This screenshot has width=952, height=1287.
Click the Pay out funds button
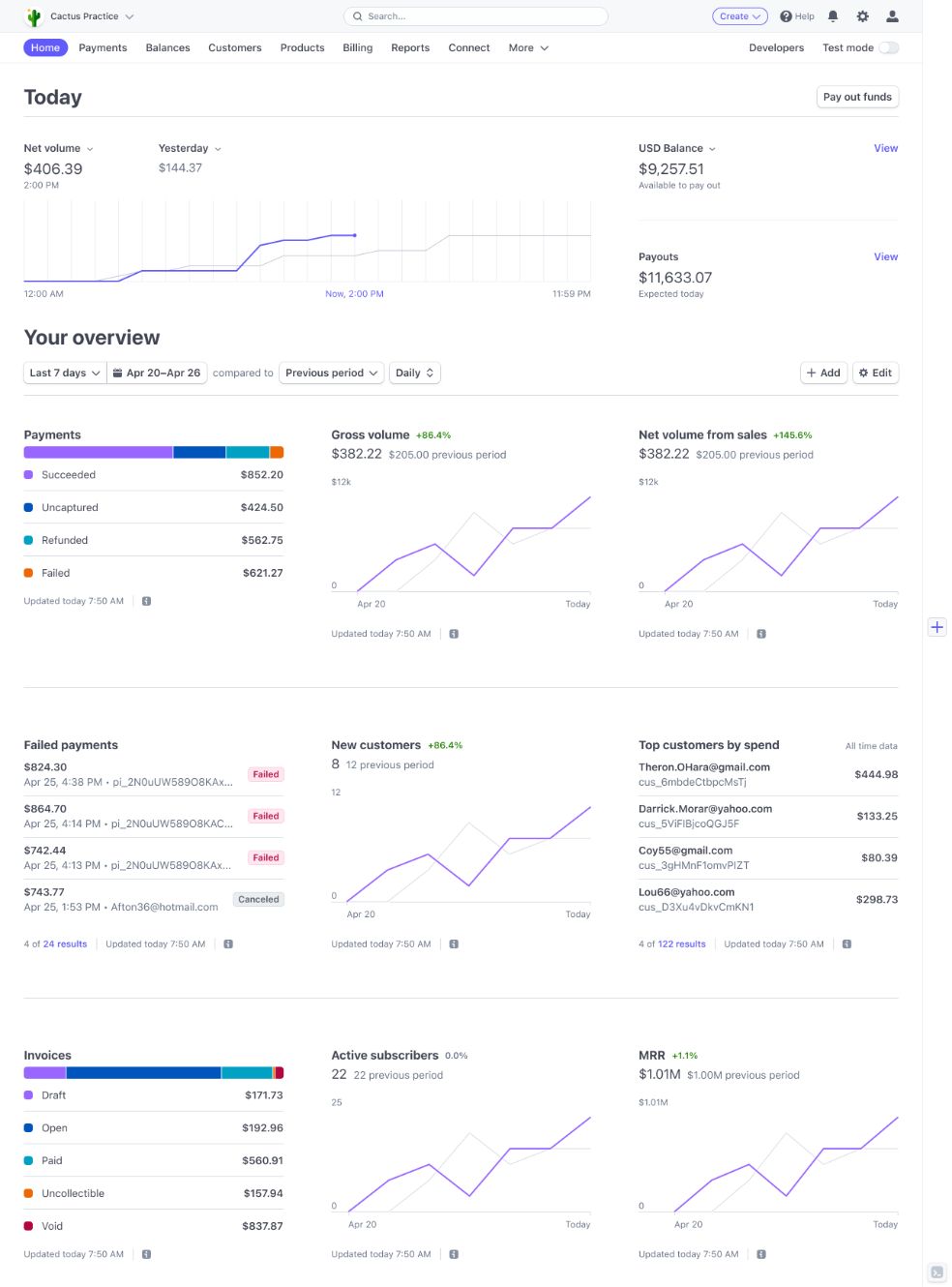click(x=857, y=97)
